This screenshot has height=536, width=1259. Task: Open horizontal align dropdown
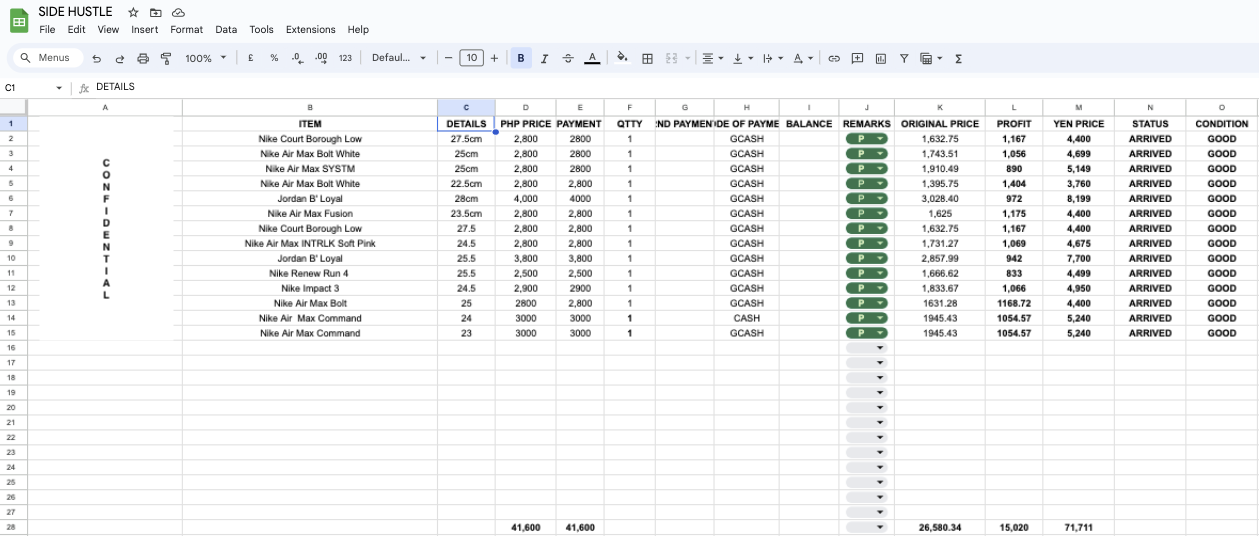[x=712, y=58]
